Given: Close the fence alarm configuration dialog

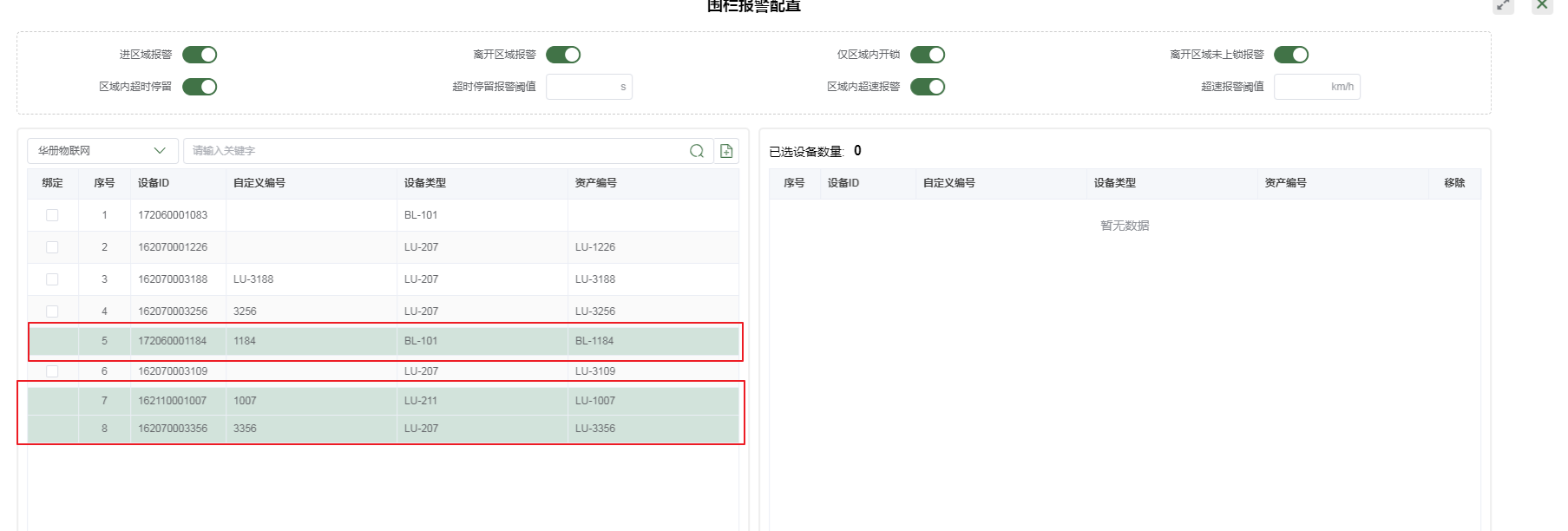Looking at the screenshot, I should click(x=1542, y=5).
